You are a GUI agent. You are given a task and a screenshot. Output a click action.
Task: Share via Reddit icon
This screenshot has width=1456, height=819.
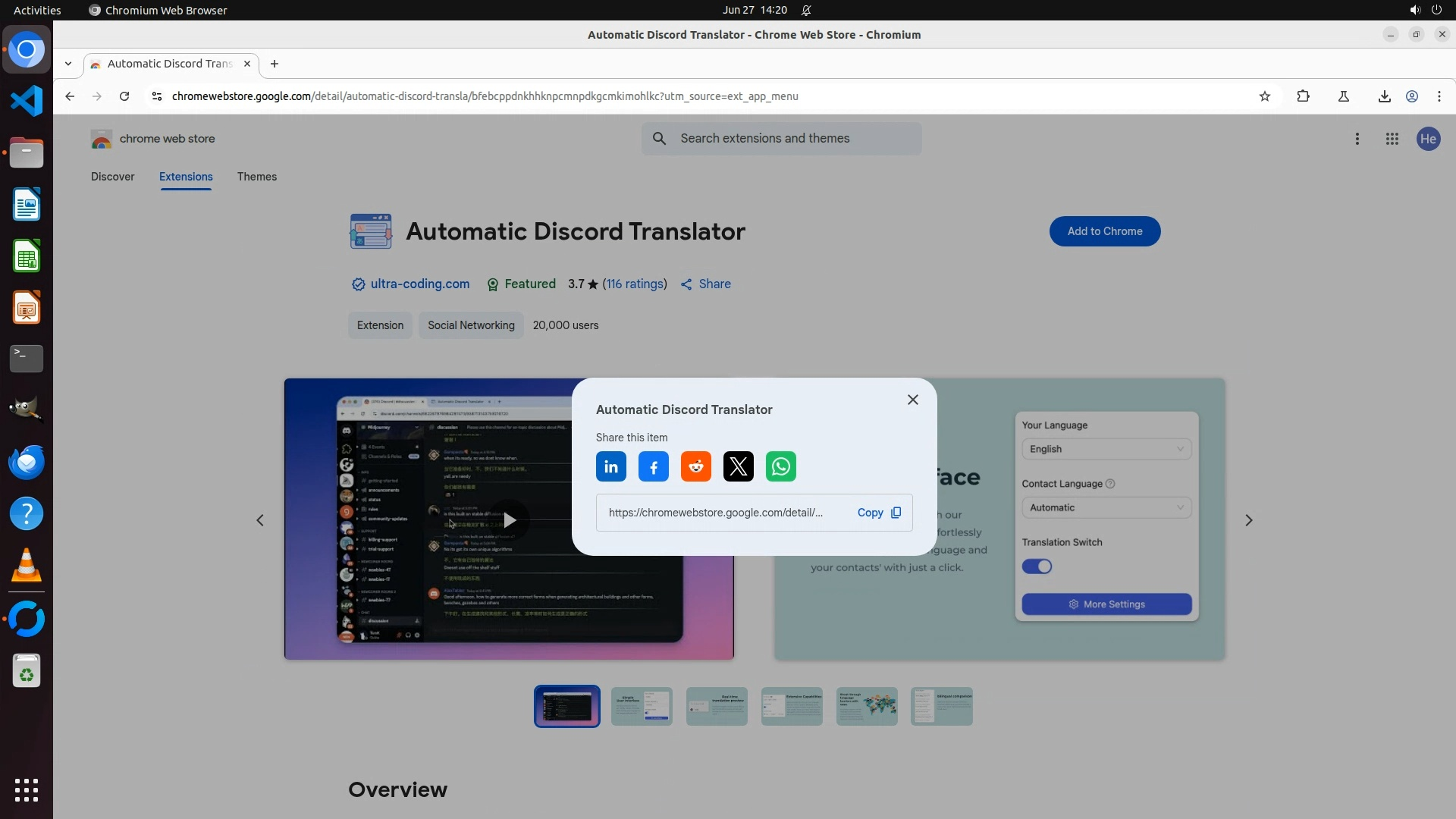(x=695, y=466)
